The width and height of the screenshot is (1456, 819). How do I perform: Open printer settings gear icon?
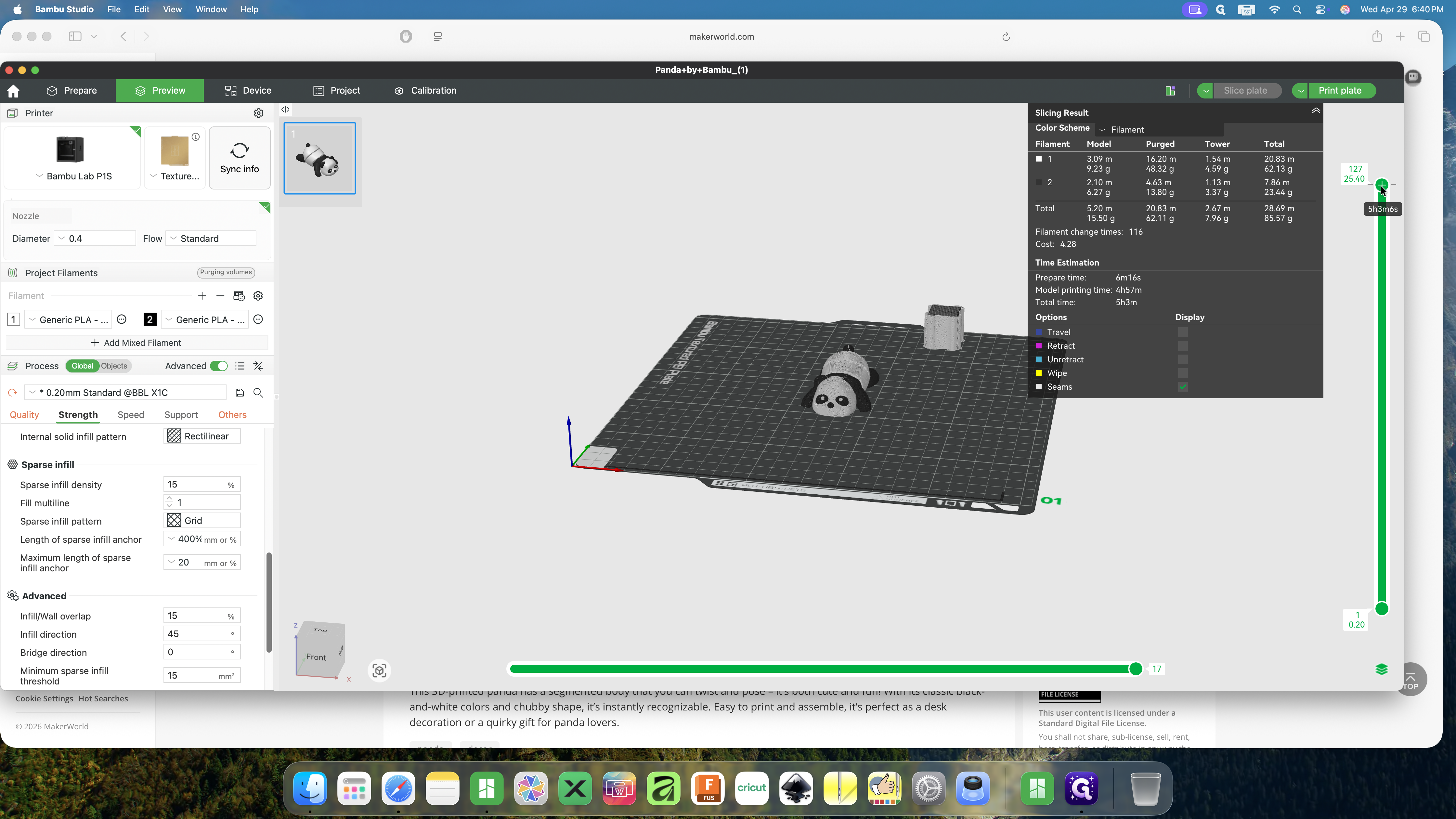point(258,113)
